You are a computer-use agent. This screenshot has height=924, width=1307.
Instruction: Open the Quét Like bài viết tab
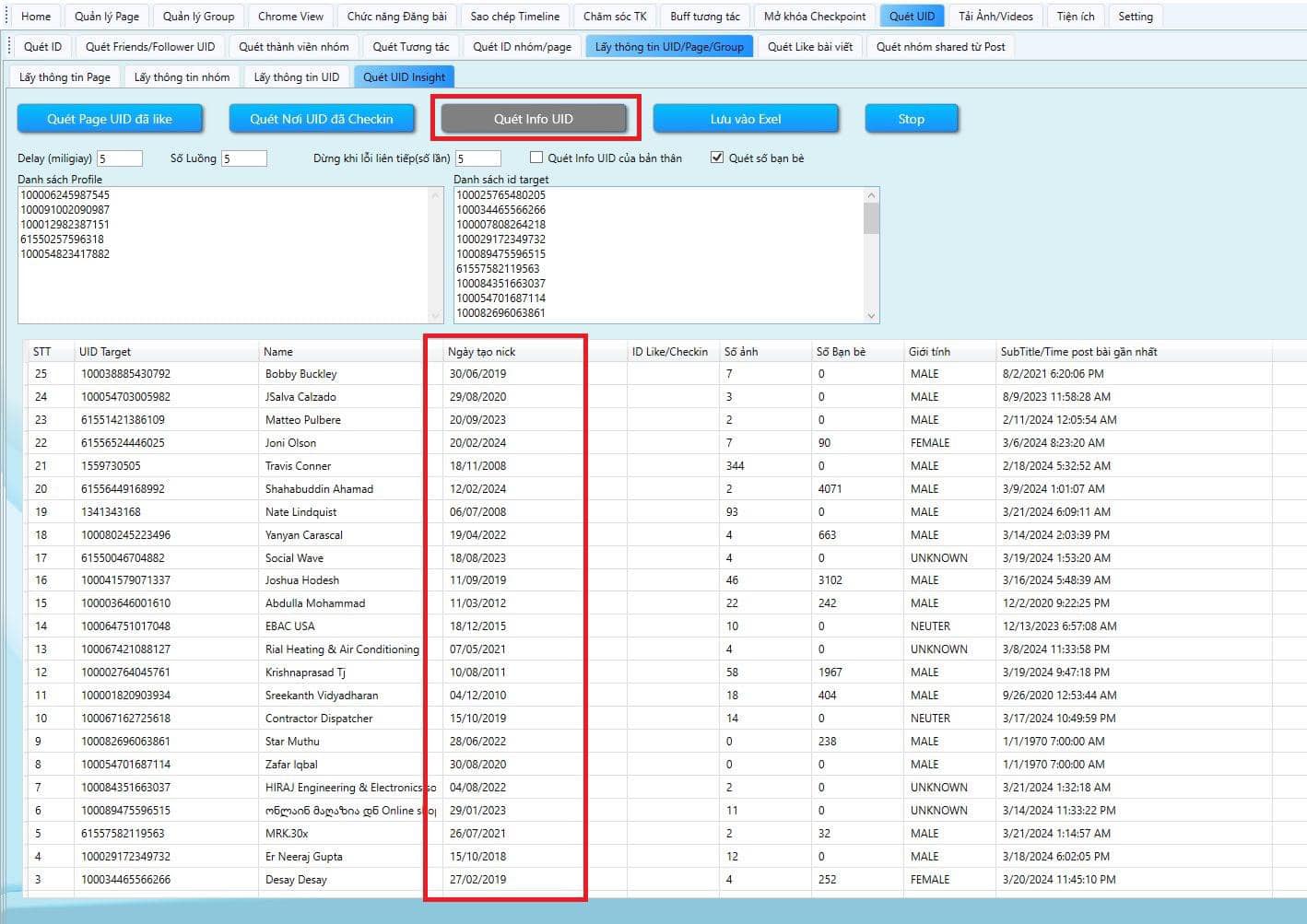click(809, 47)
